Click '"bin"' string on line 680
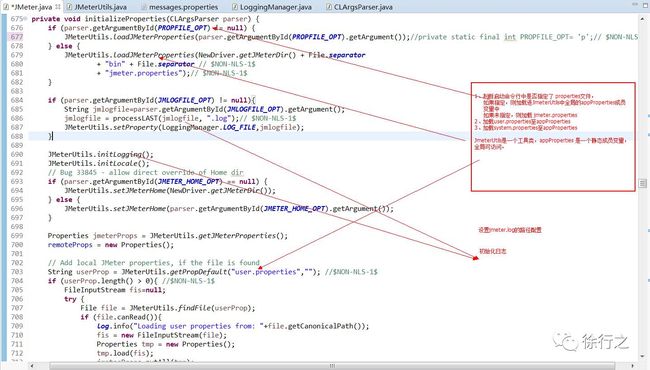 (115, 64)
